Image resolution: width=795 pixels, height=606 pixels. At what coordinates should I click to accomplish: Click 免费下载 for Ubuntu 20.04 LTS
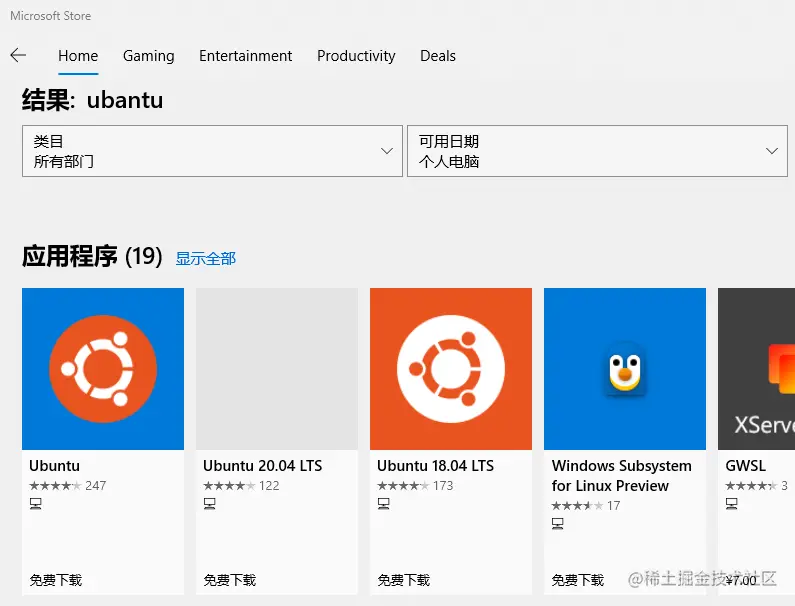point(230,580)
